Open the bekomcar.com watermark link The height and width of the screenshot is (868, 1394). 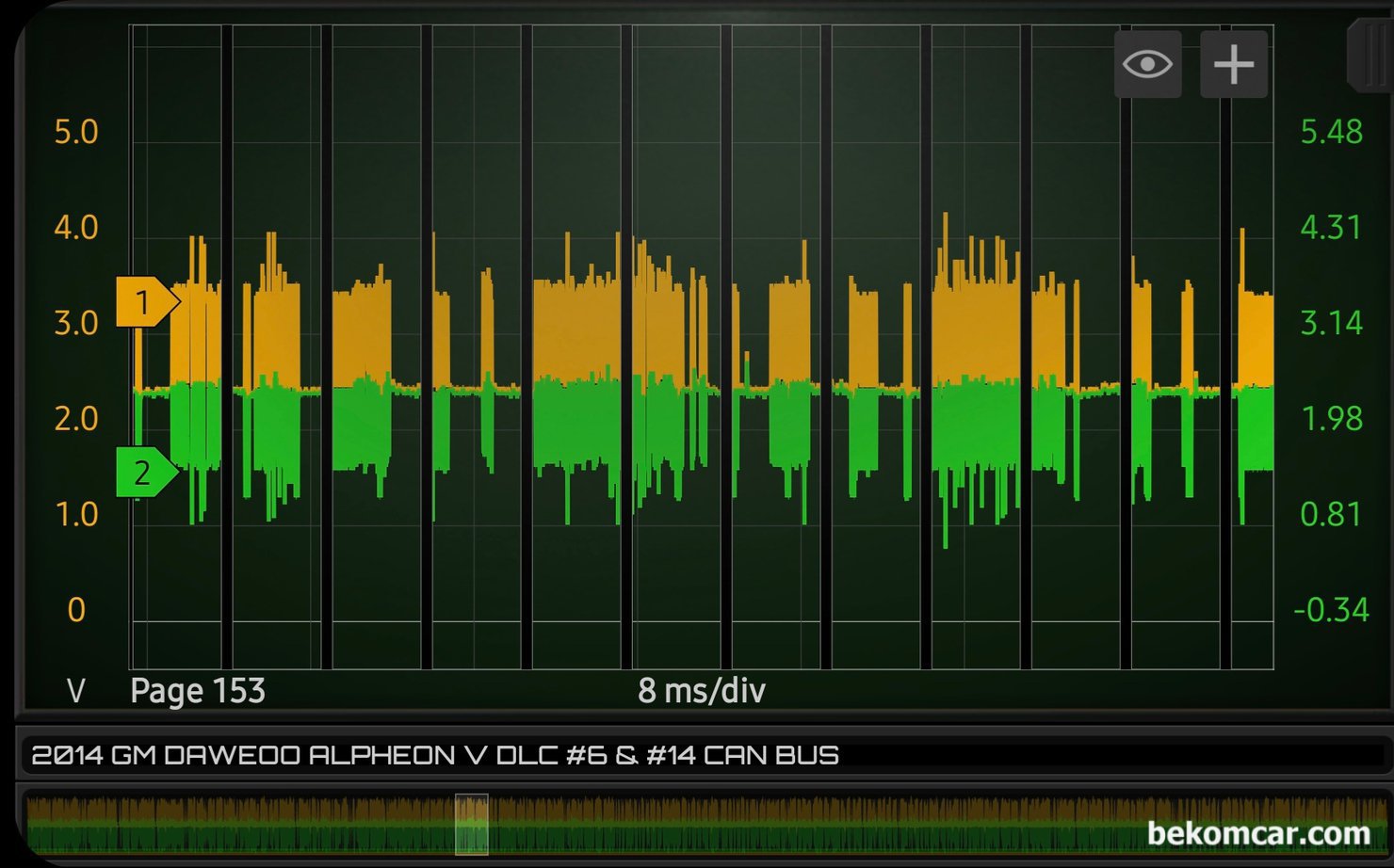[x=1258, y=832]
